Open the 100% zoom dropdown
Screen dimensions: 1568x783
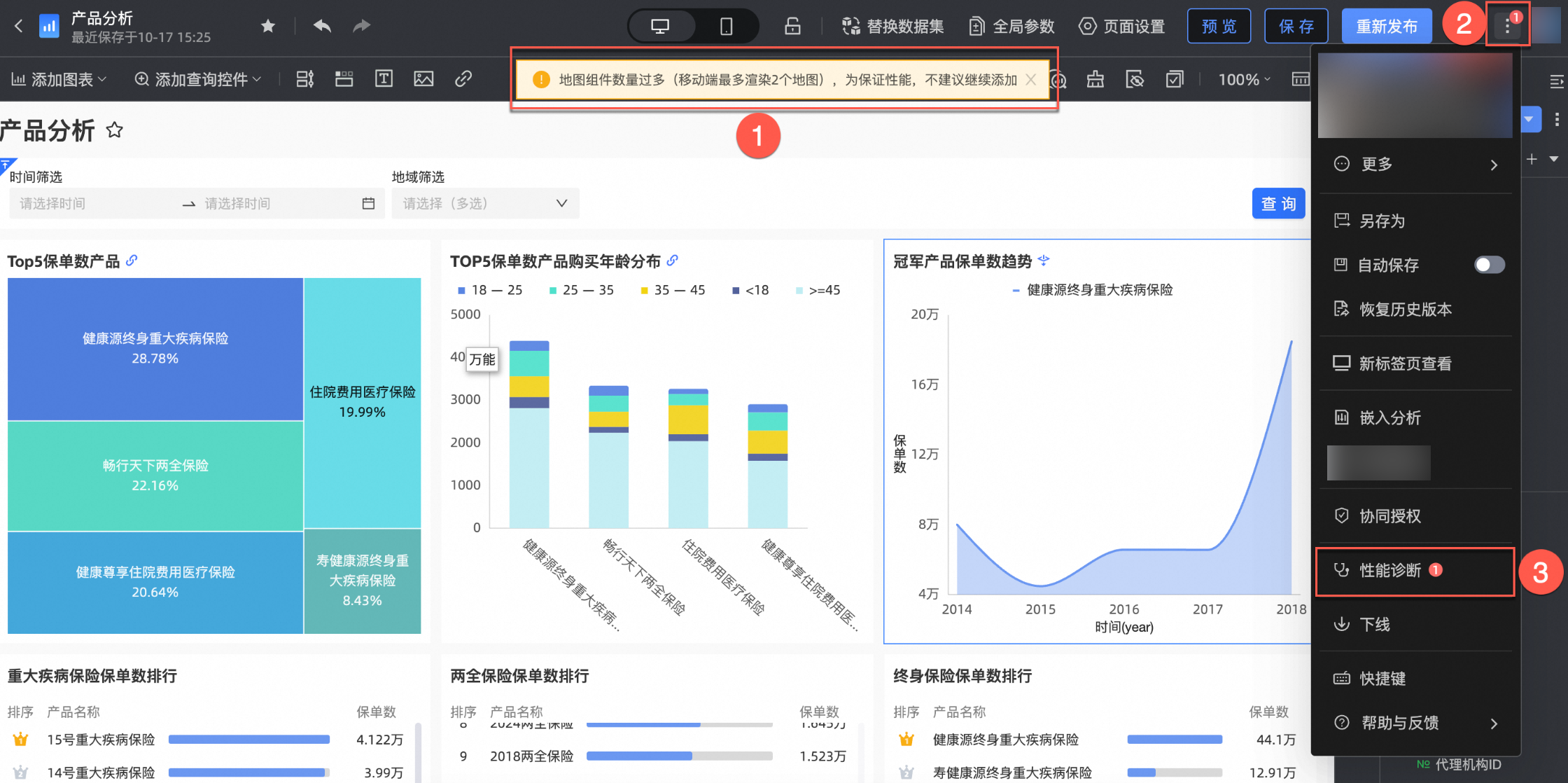pyautogui.click(x=1245, y=80)
